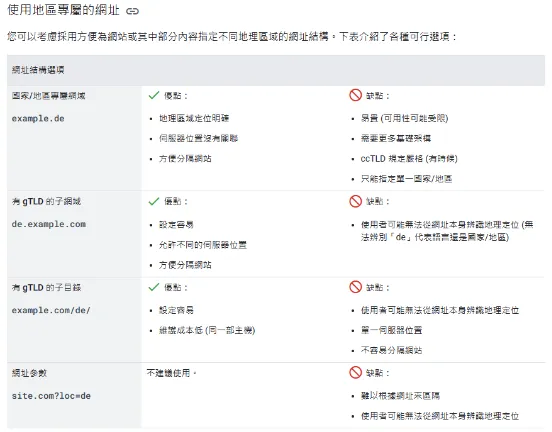Click green checkmark in example.com/de/ row

[x=154, y=287]
